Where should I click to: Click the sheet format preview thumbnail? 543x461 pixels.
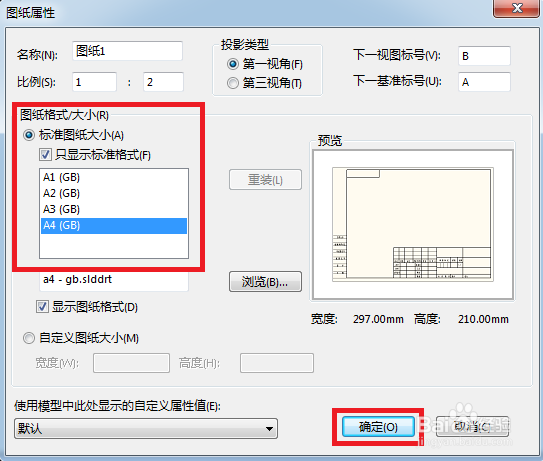412,225
